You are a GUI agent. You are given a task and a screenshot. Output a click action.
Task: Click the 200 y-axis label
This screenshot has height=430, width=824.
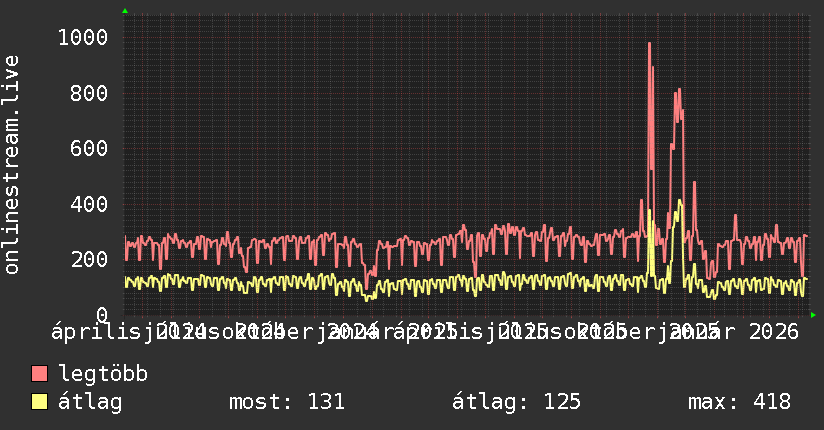89,259
